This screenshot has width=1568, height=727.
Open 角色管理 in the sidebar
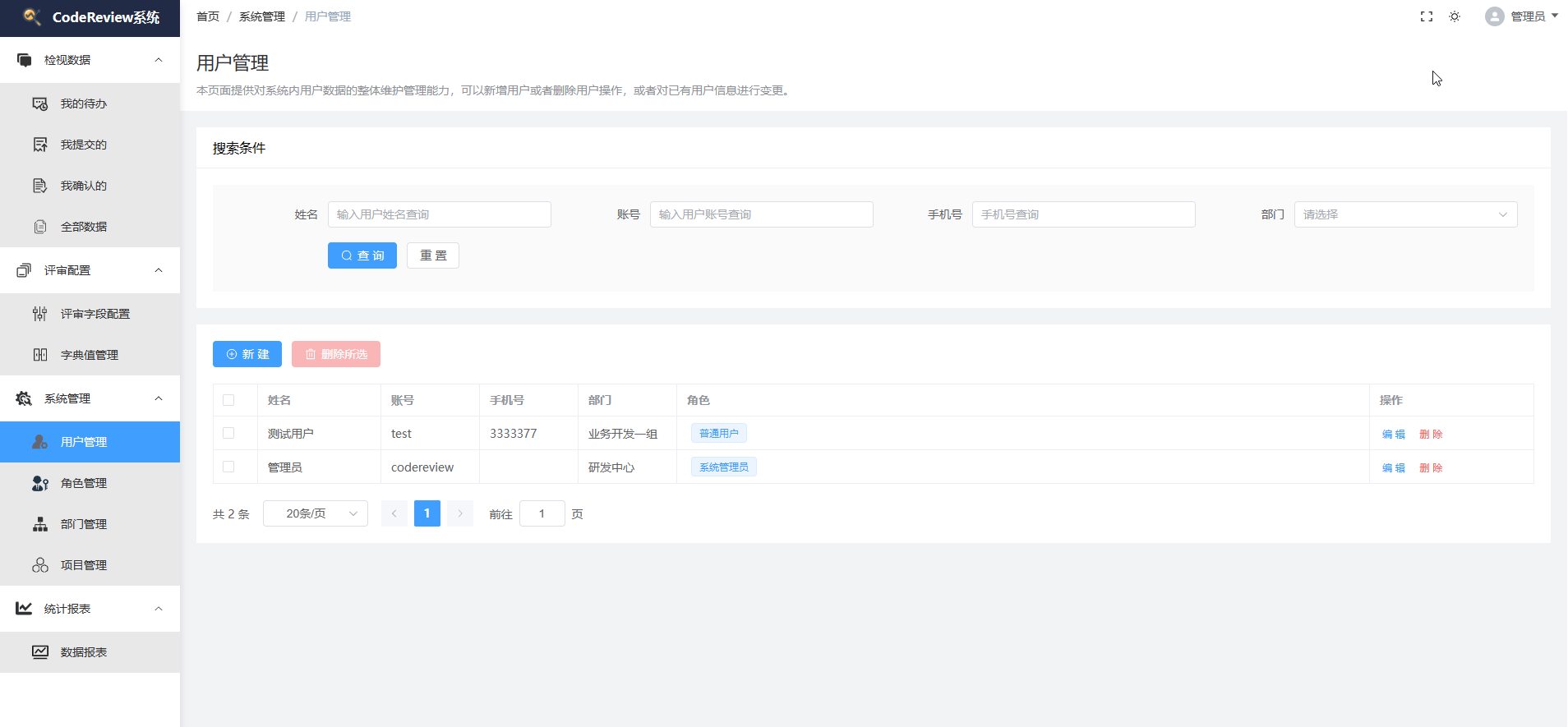pyautogui.click(x=84, y=483)
